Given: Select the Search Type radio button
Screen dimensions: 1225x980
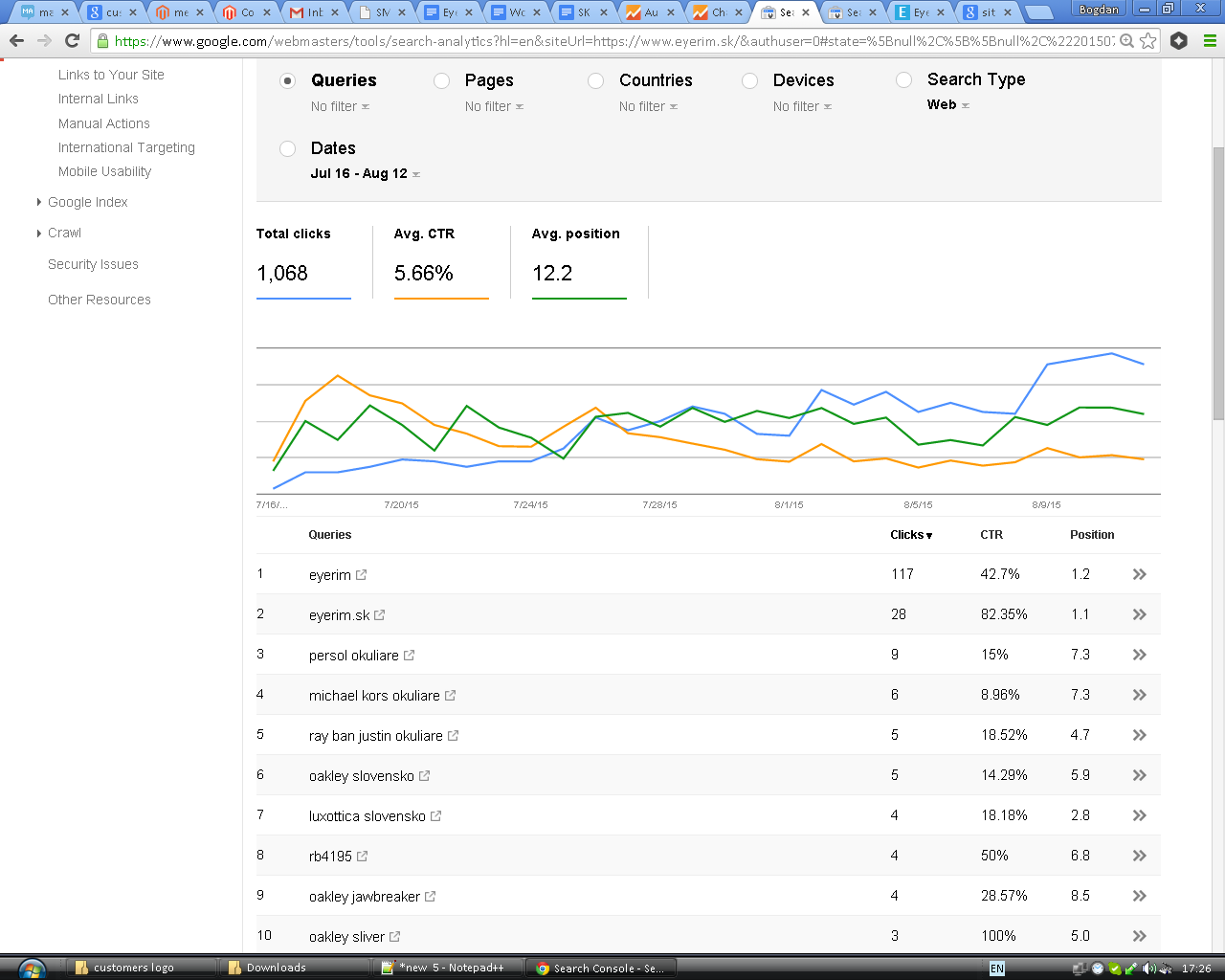Looking at the screenshot, I should [x=903, y=79].
